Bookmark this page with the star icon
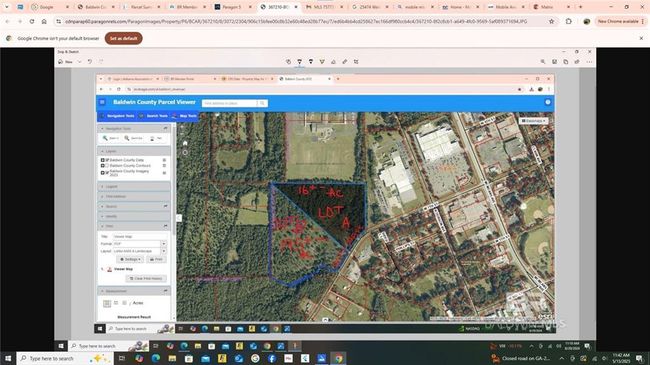 [x=551, y=21]
